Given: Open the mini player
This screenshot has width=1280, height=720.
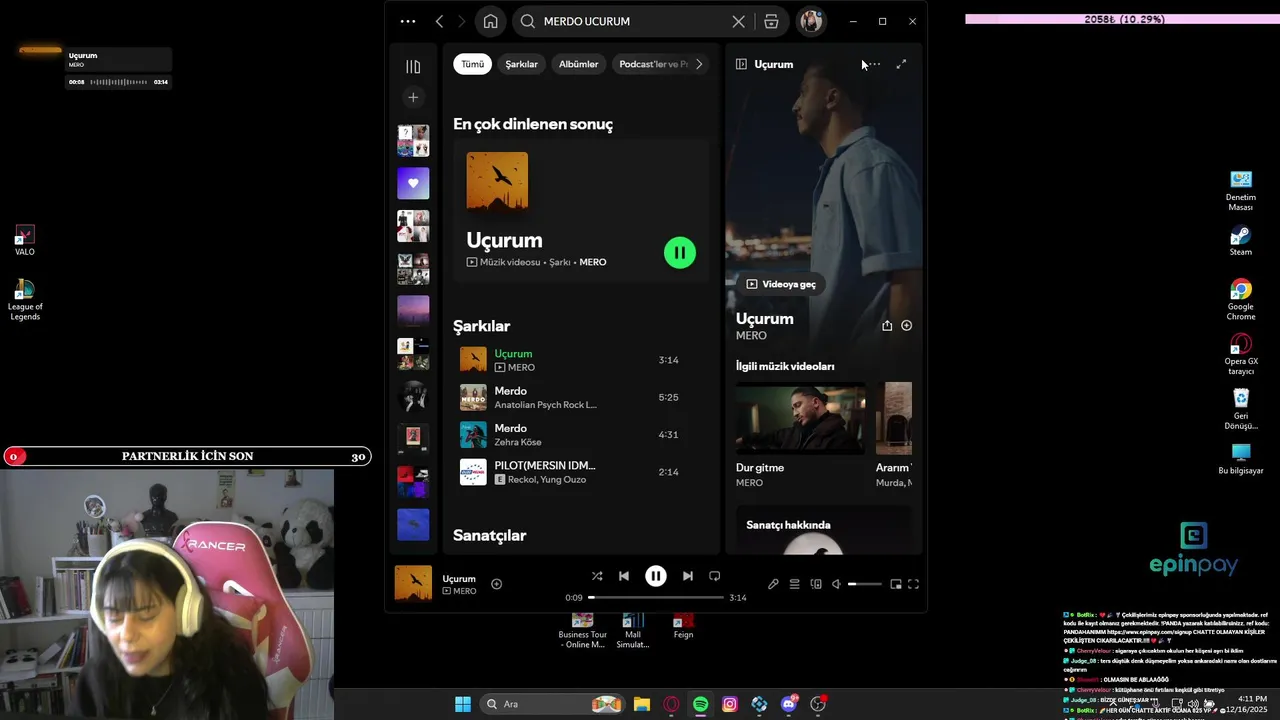Looking at the screenshot, I should (896, 584).
